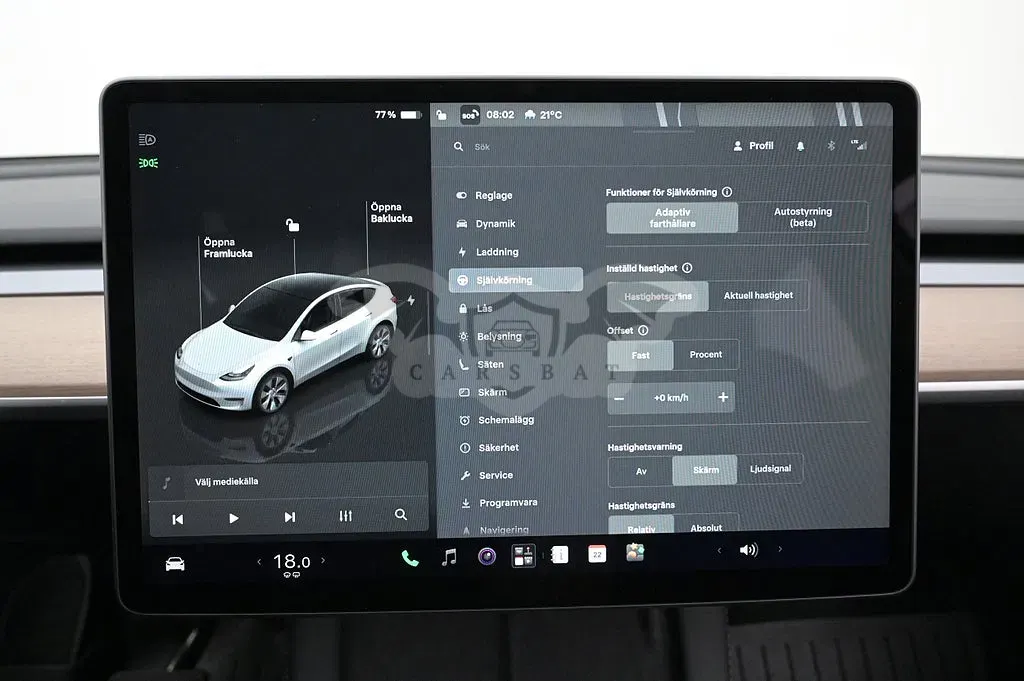Tap Öppna Framlucka to open frunk
Viewport: 1024px width, 681px height.
(x=227, y=247)
